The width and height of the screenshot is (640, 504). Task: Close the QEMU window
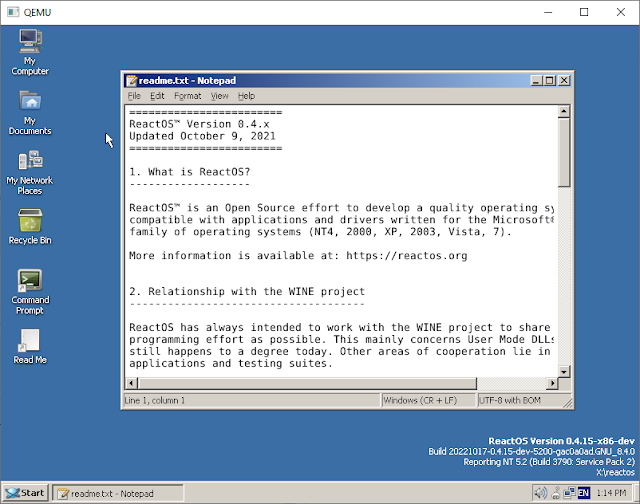[620, 12]
